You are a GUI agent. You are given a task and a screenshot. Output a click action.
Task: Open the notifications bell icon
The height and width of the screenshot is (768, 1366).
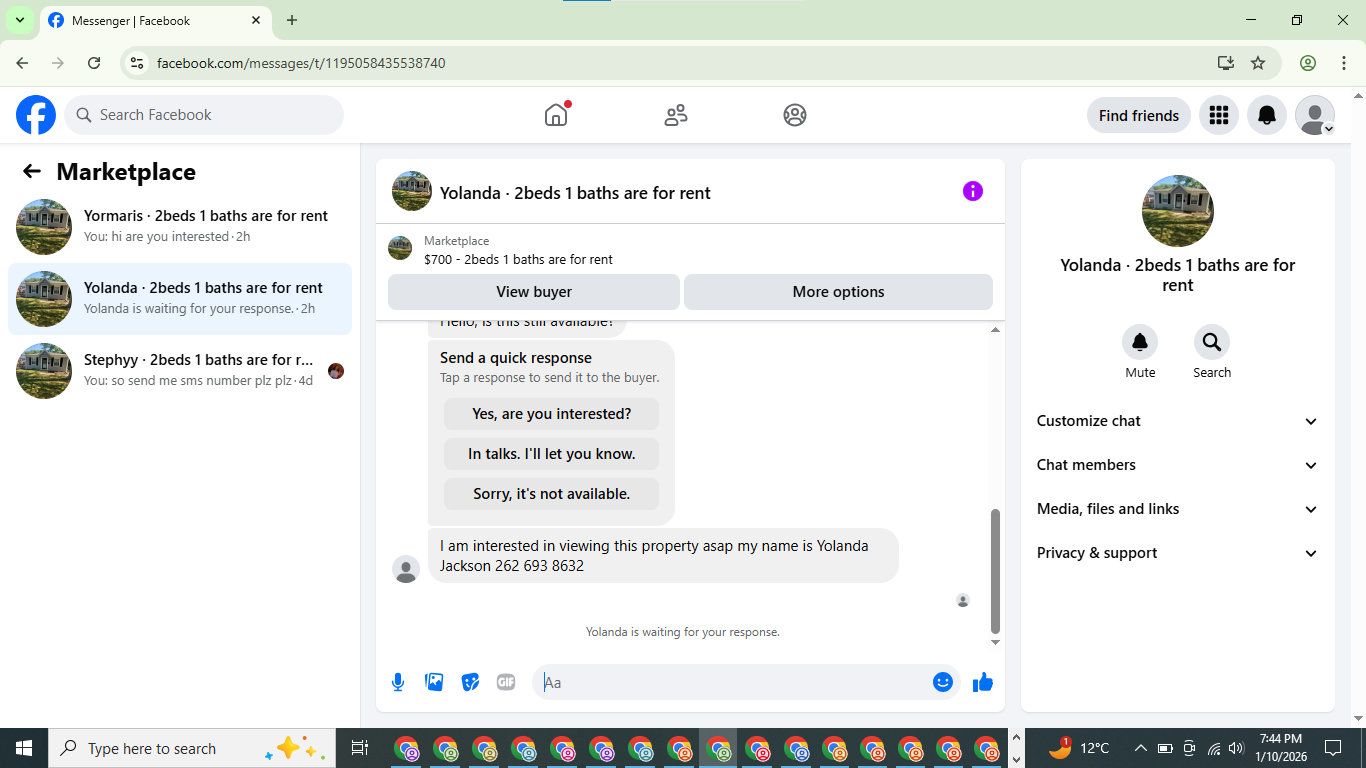pos(1266,115)
